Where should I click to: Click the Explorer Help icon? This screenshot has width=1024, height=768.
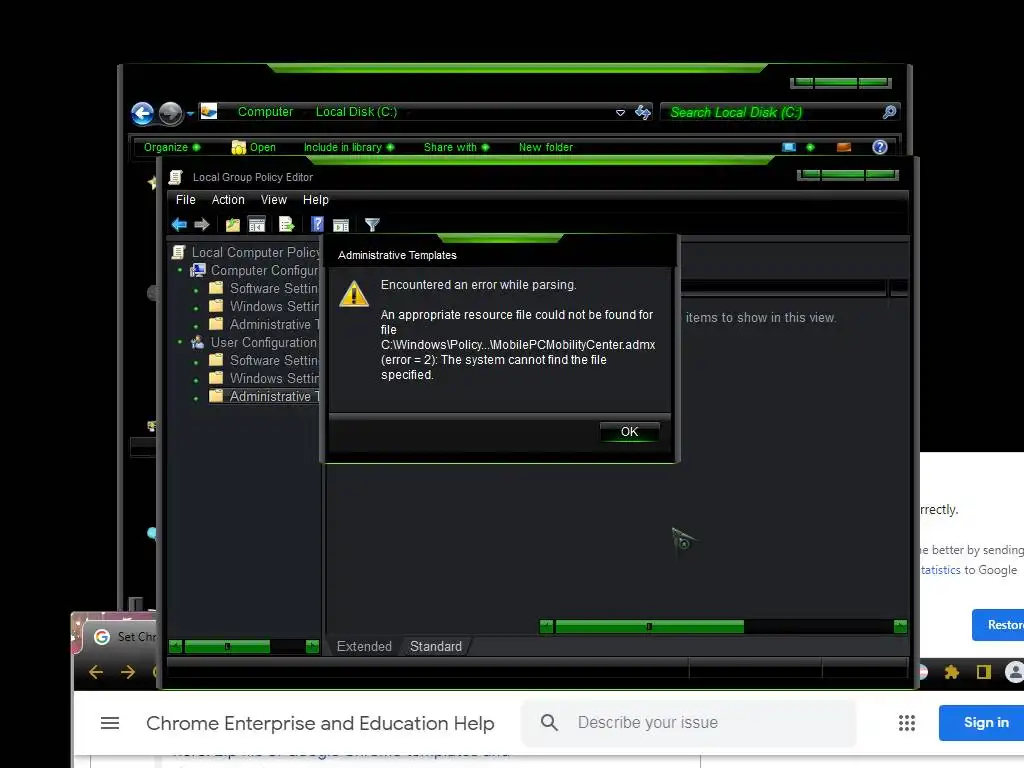point(880,147)
